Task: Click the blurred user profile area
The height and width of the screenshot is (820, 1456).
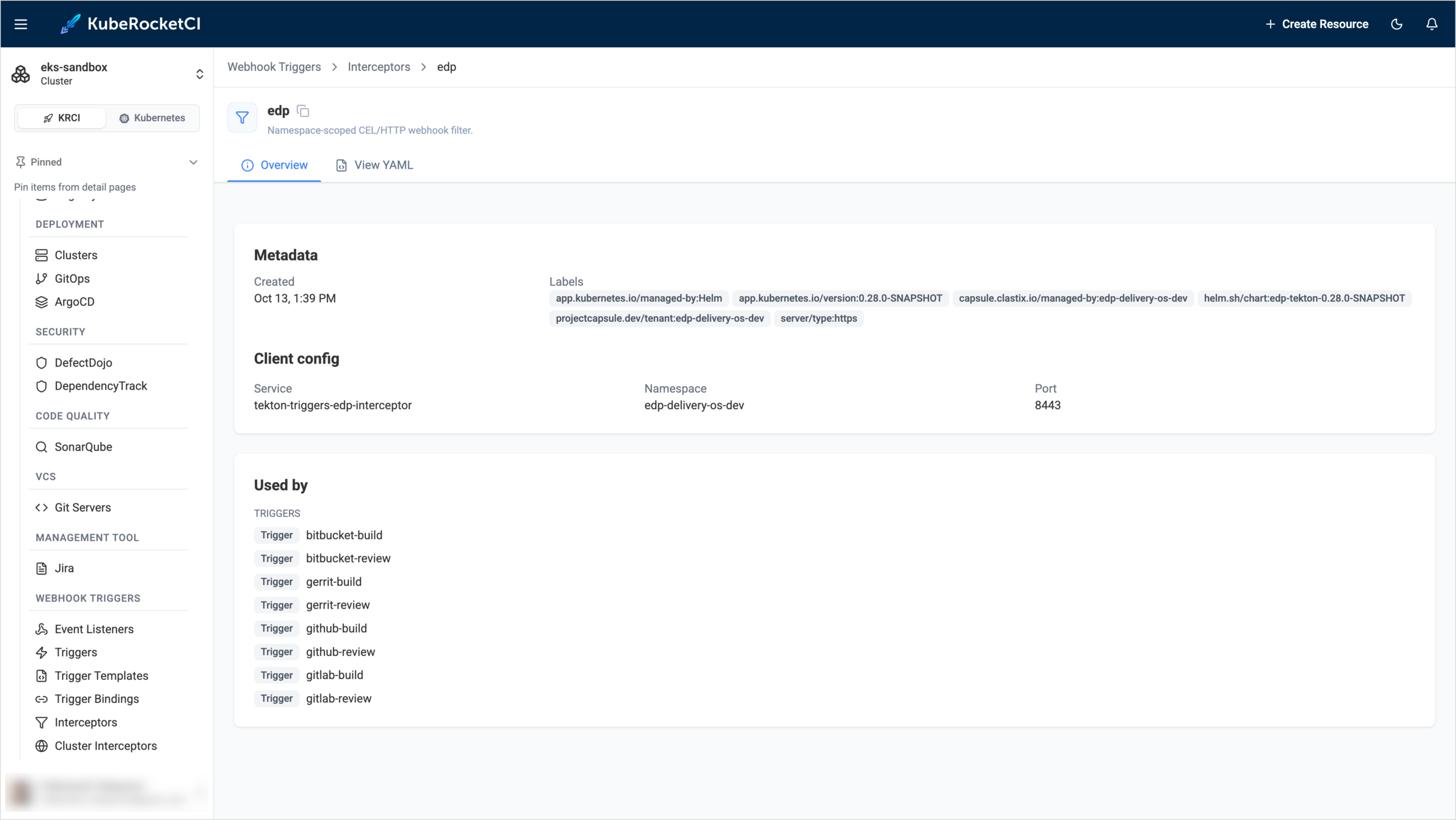Action: 106,792
